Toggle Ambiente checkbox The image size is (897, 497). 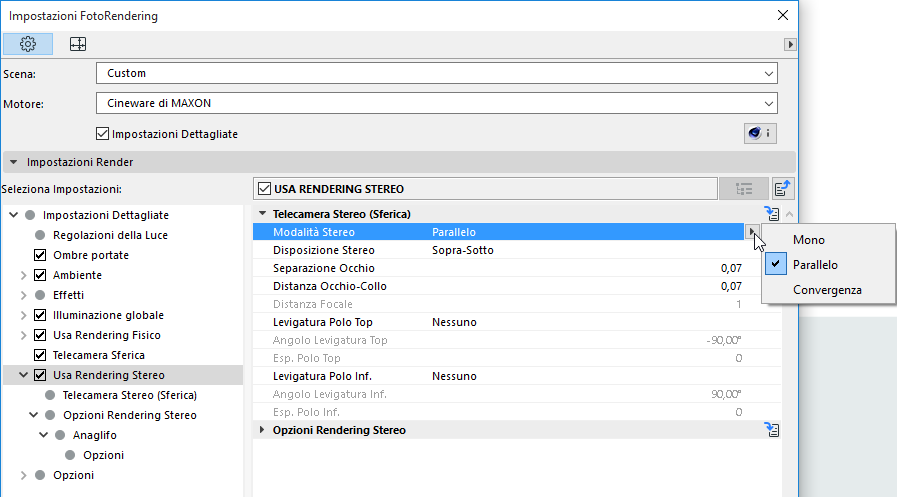[40, 275]
